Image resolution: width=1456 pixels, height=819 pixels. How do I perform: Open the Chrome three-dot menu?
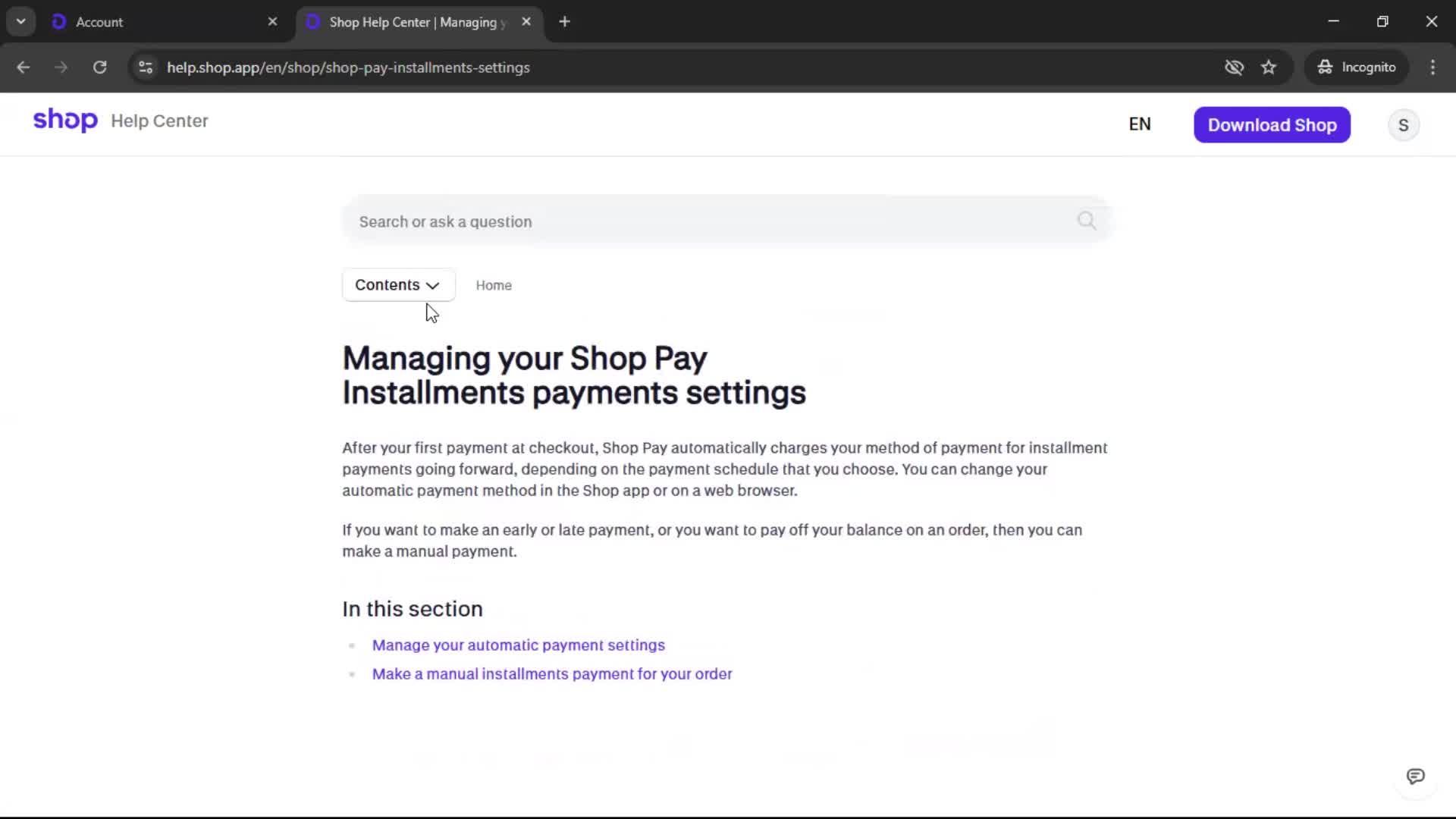(x=1432, y=67)
